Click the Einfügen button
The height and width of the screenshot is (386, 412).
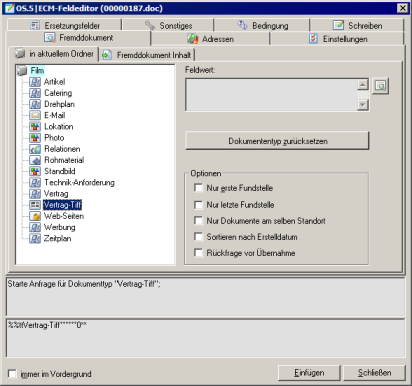point(309,373)
